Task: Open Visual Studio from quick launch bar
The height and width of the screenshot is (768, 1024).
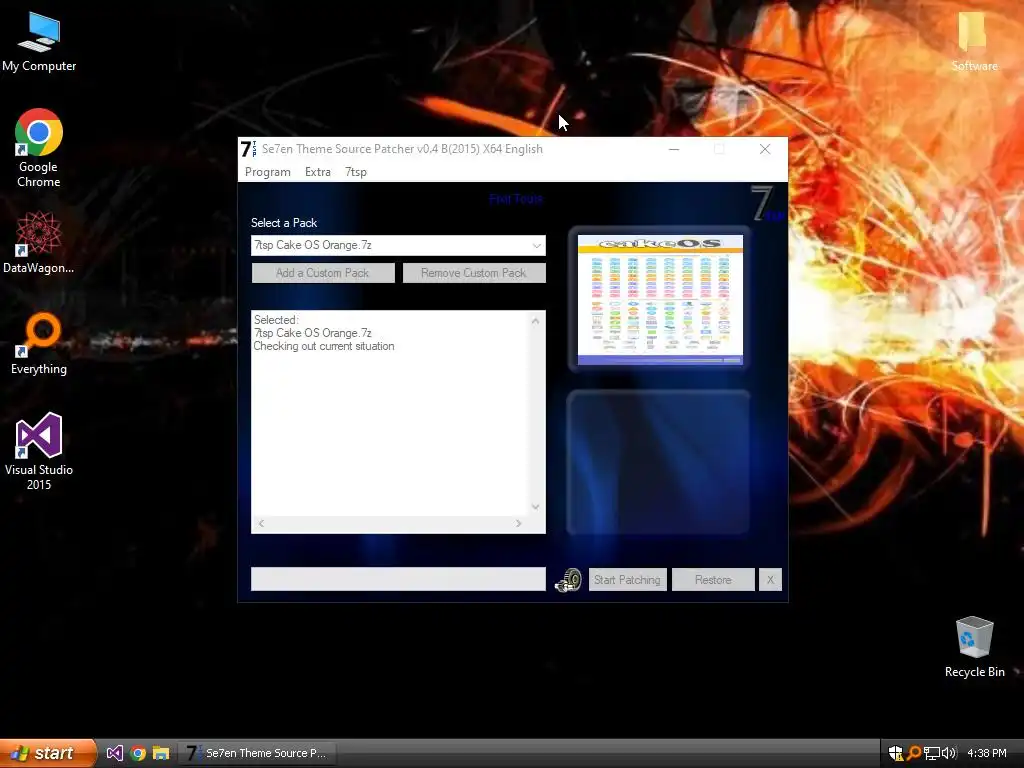Action: pos(114,753)
